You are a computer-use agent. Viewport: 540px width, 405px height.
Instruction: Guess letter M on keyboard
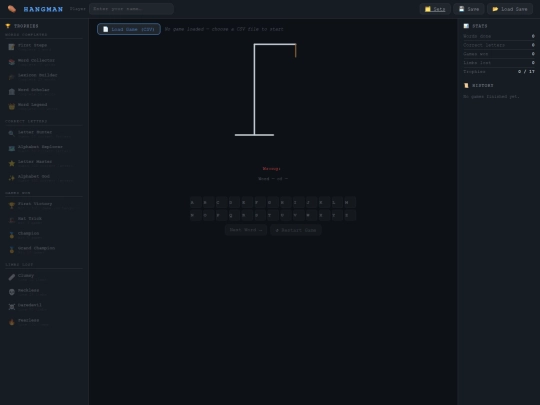click(350, 202)
